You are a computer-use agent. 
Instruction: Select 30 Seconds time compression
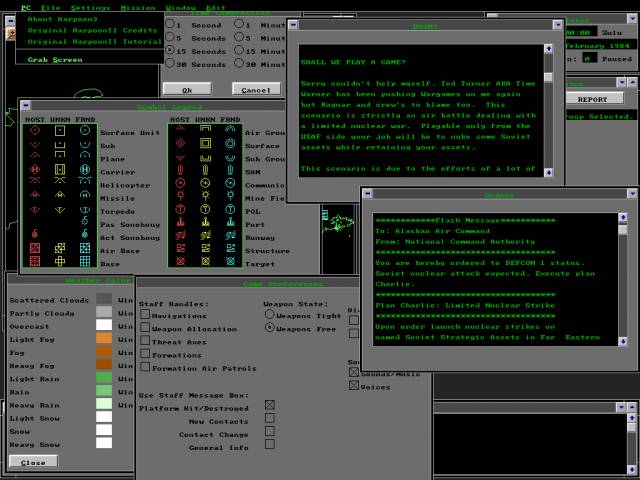[x=170, y=63]
